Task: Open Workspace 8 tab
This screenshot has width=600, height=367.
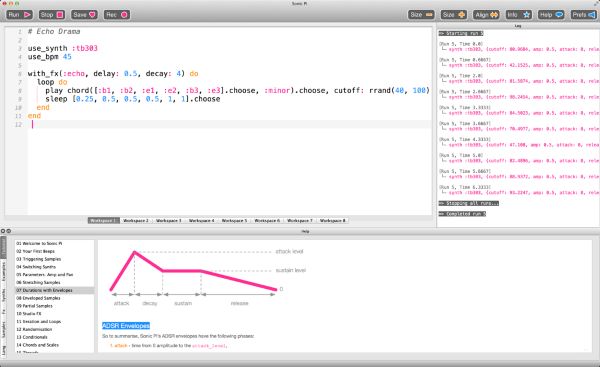Action: (333, 220)
